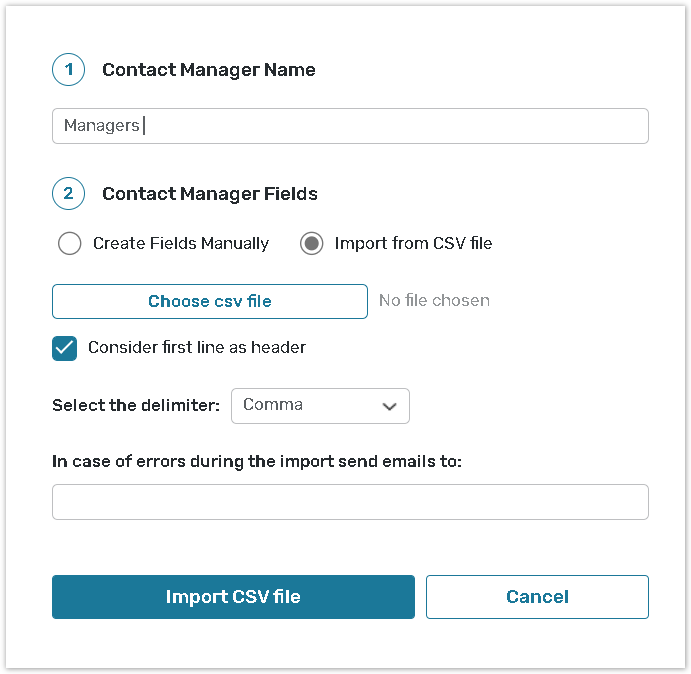Viewport: 691px width, 674px height.
Task: Select the Create Fields Manually radio button
Action: point(69,243)
